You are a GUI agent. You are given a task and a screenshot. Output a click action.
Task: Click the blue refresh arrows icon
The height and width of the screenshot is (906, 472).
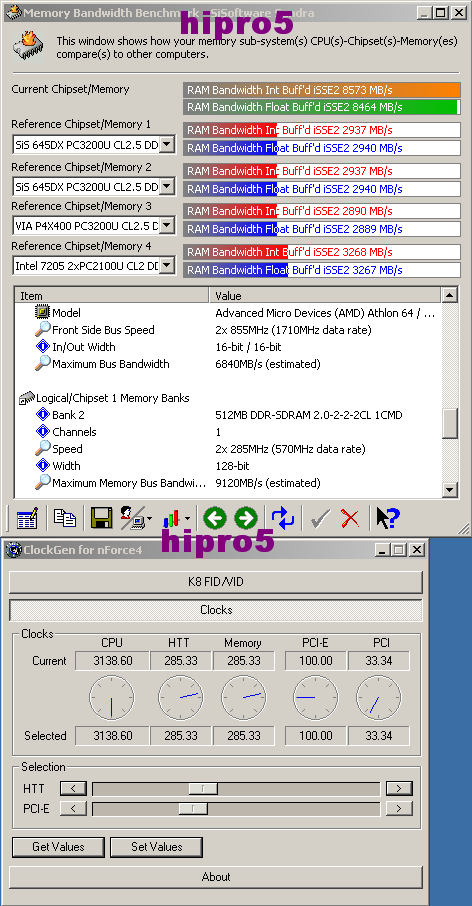[x=283, y=517]
